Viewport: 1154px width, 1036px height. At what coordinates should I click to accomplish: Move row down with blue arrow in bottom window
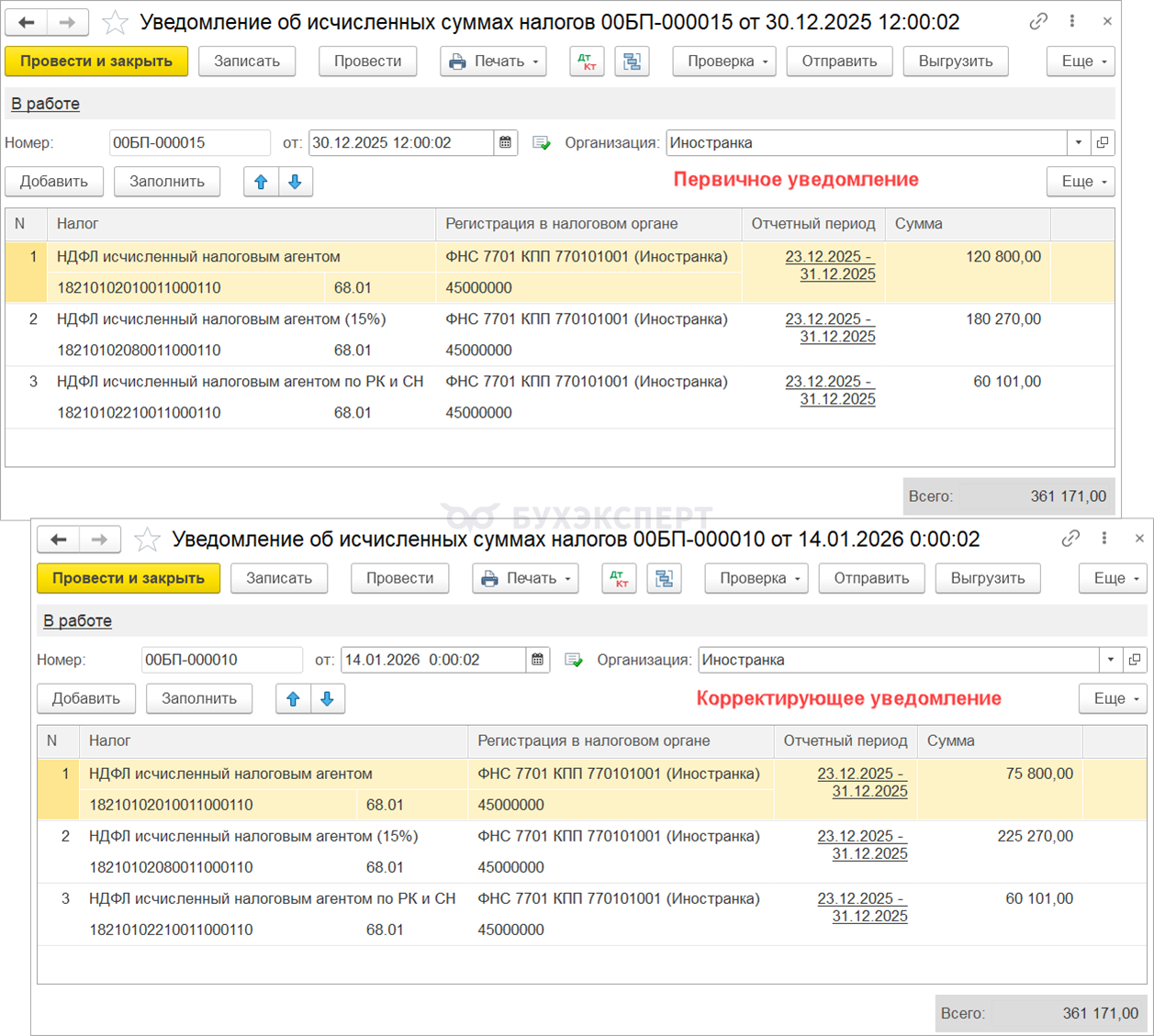[327, 698]
